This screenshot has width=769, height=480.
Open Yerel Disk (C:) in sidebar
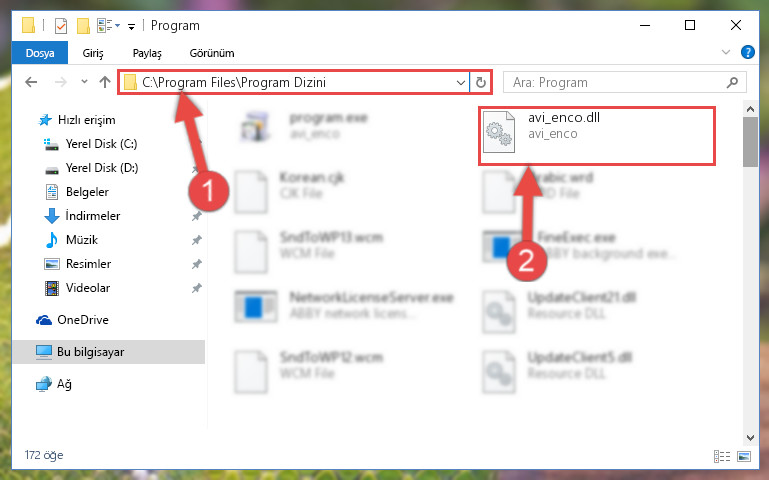[x=102, y=144]
